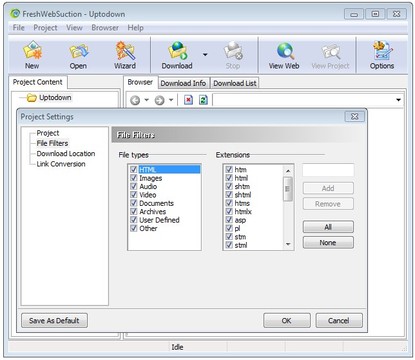Click the None extensions button

(328, 243)
